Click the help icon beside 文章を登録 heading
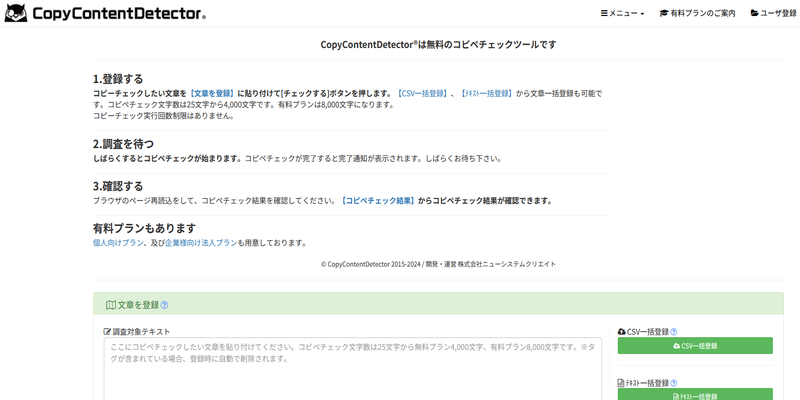 point(164,305)
